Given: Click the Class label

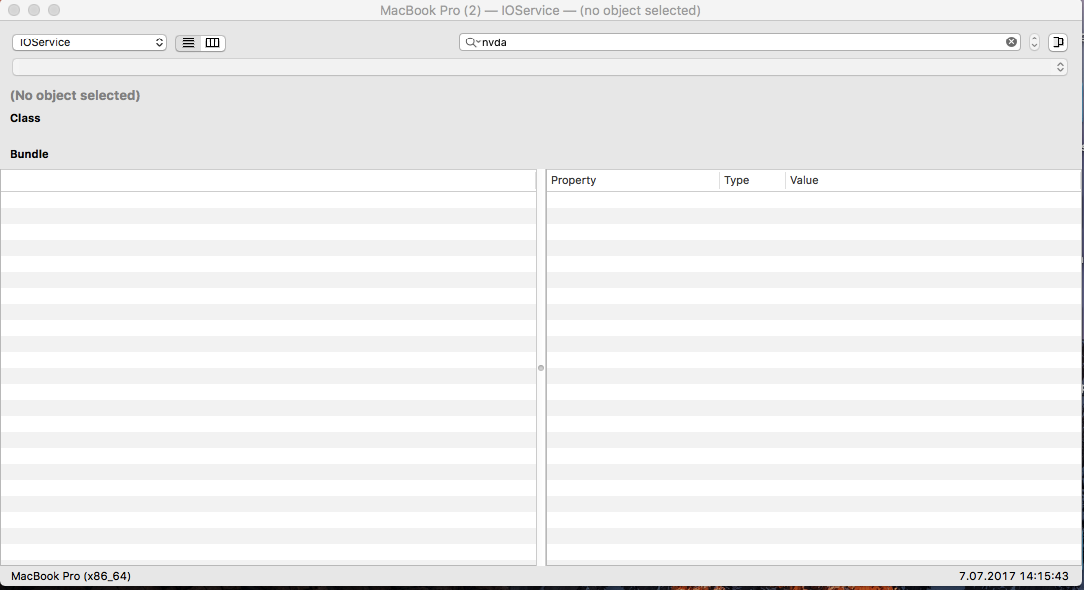Looking at the screenshot, I should point(25,118).
